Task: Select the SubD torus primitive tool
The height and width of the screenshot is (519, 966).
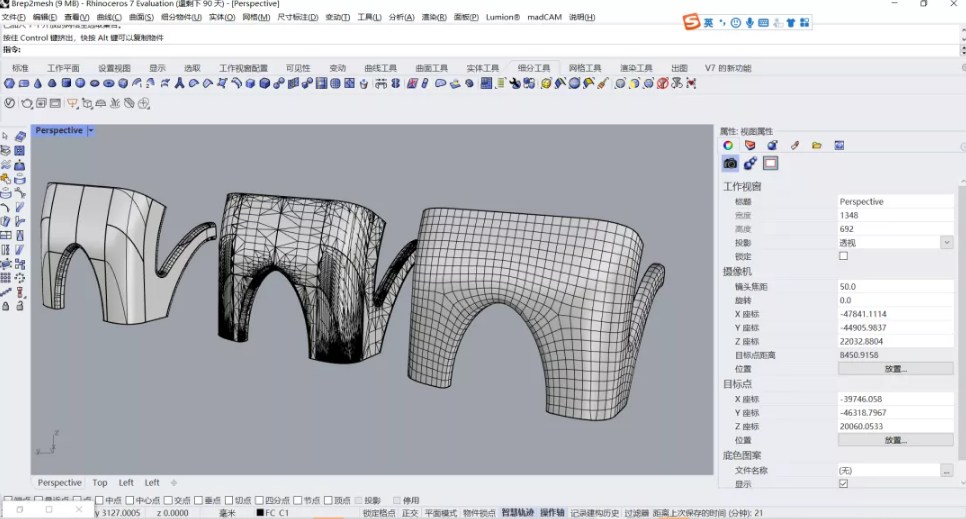Action: 108,83
